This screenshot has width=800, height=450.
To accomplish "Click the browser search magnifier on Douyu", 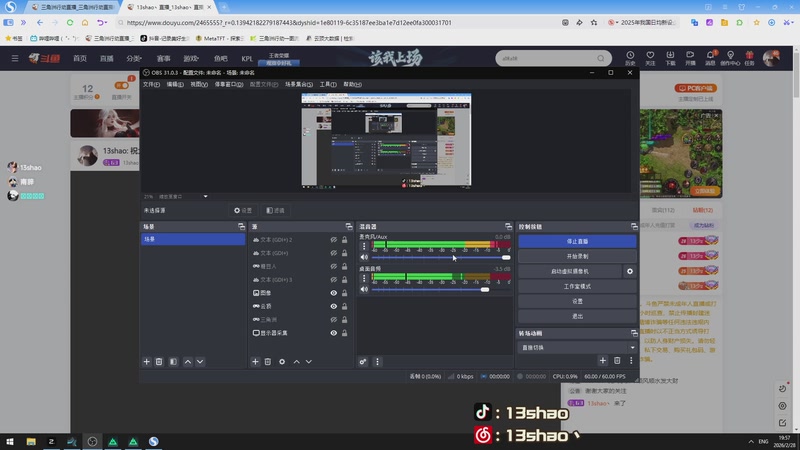I will [x=601, y=59].
